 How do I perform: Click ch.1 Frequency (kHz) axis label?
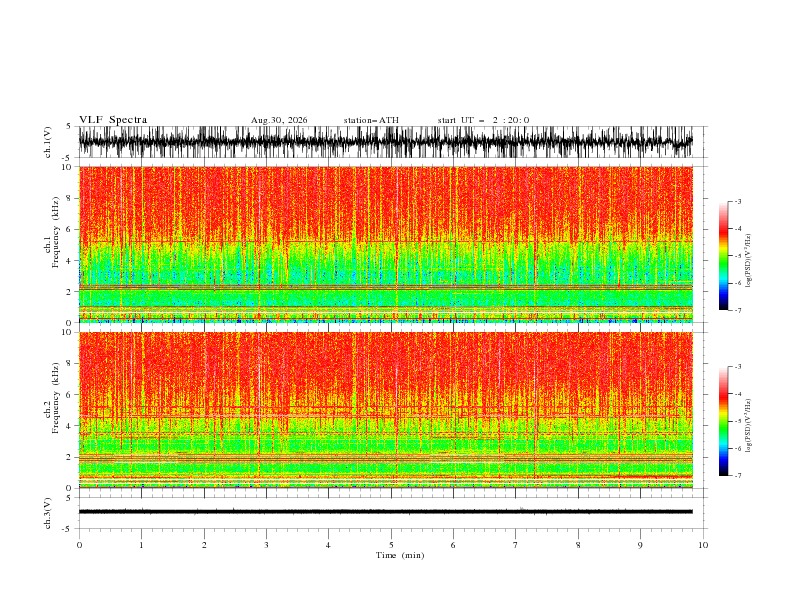click(x=52, y=244)
